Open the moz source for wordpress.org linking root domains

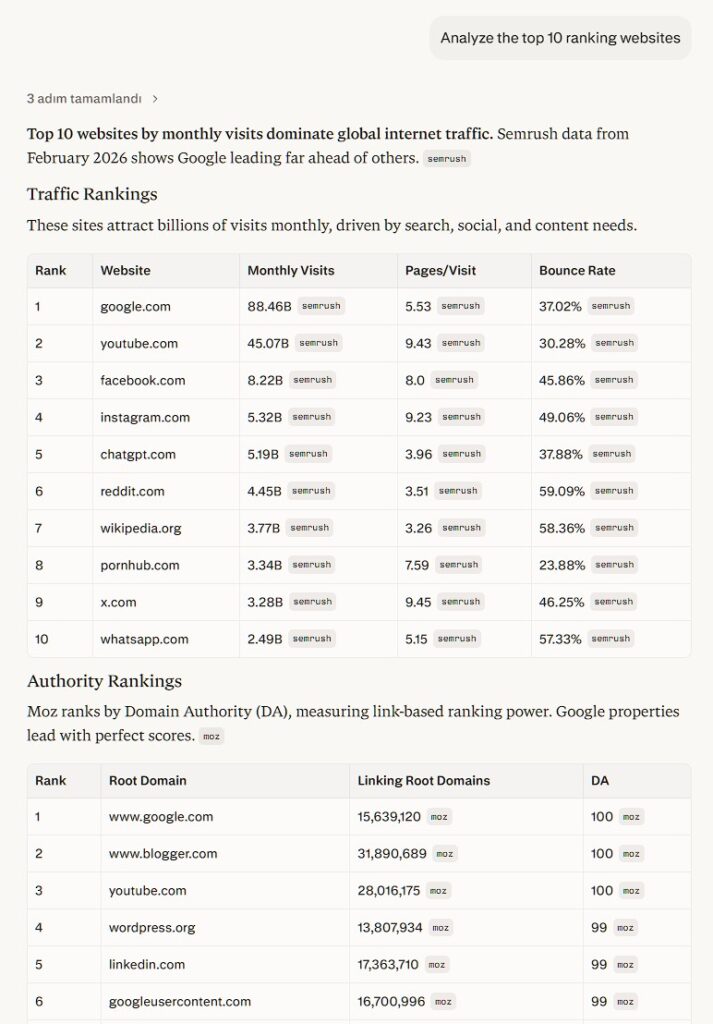click(441, 927)
